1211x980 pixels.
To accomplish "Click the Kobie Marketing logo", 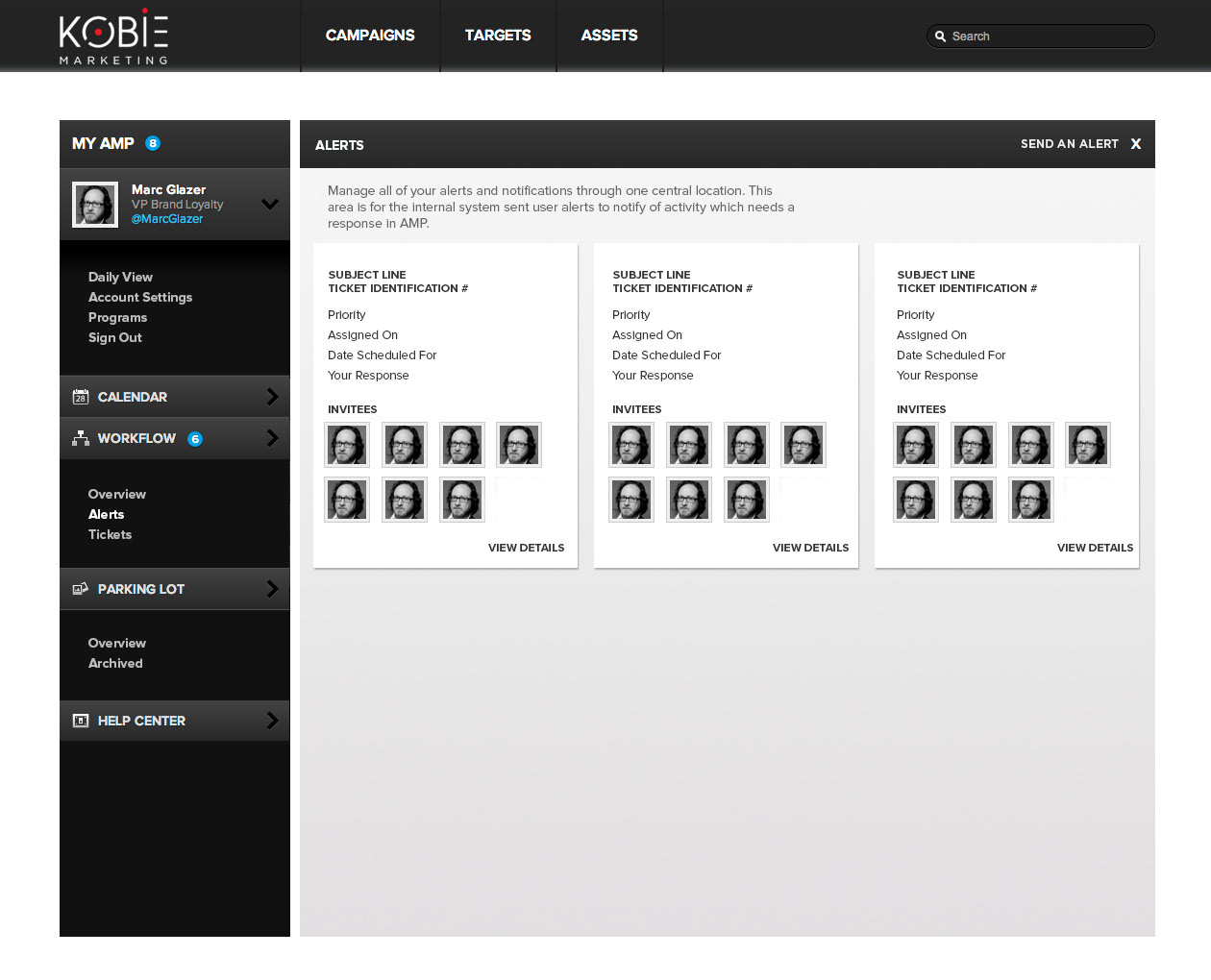I will point(113,37).
